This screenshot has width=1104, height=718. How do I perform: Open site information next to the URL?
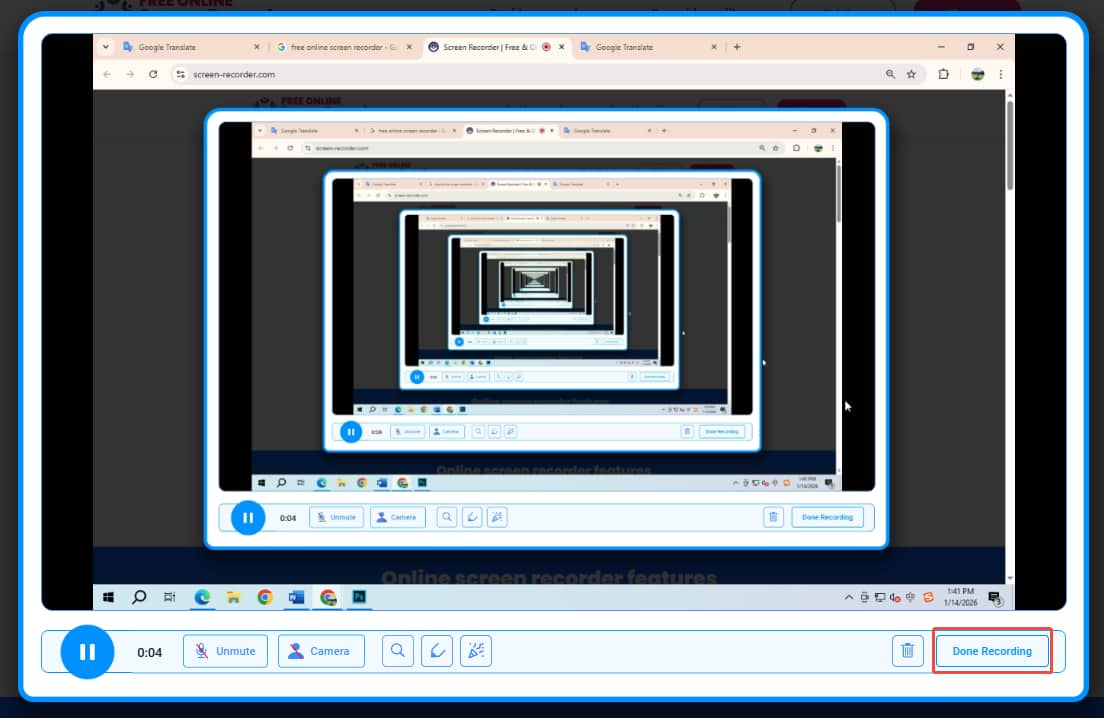(181, 74)
